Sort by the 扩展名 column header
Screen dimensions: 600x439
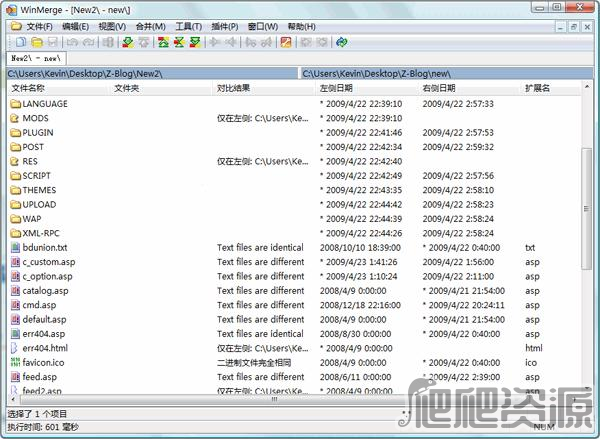coord(550,88)
